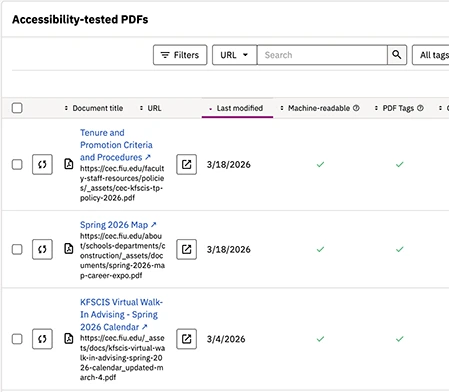Screen dimensions: 449x392
Task: Click Machine-readable checkmark in Tenure and Promotion row
Action: [x=320, y=164]
